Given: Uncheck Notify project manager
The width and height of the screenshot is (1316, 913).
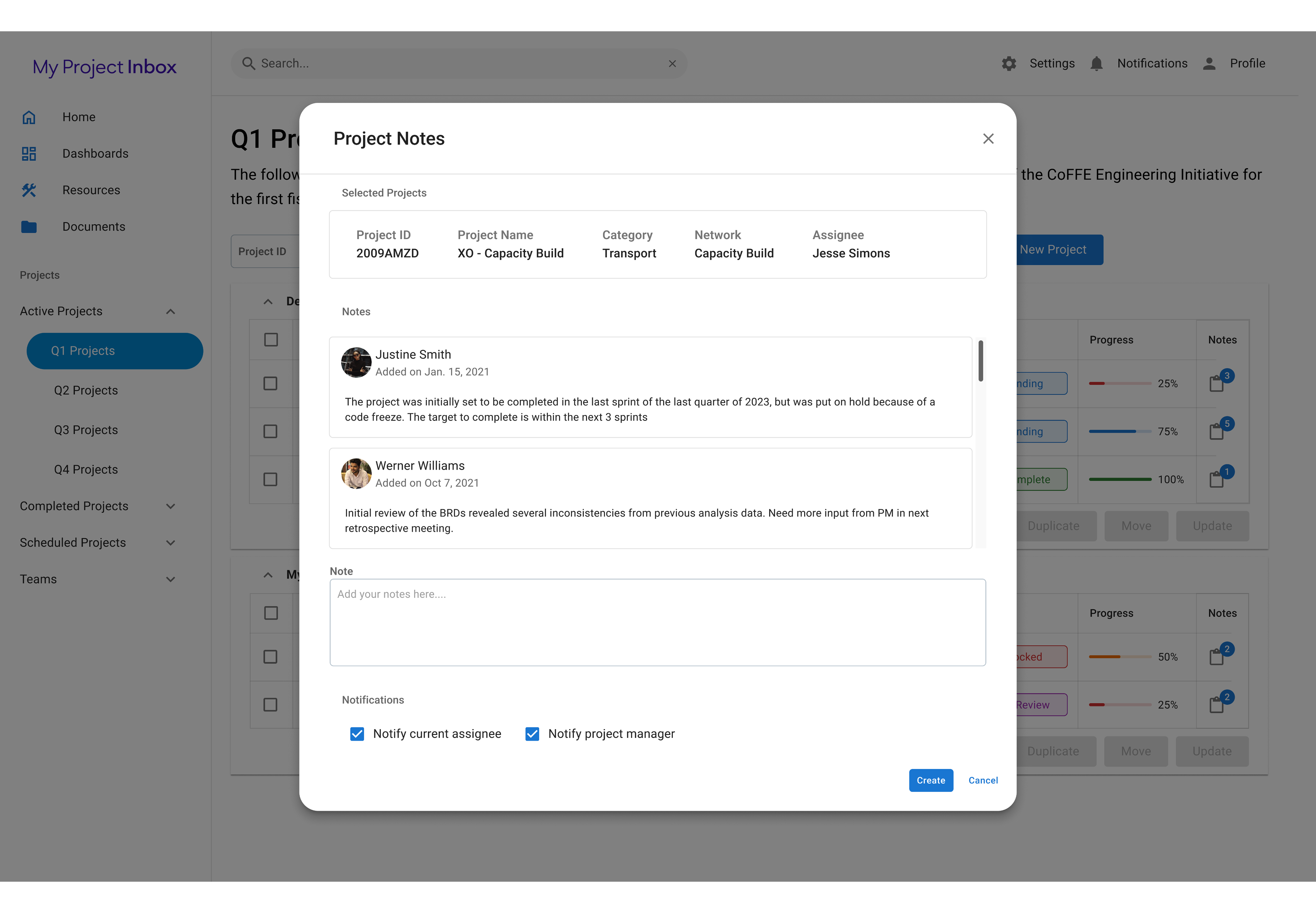Looking at the screenshot, I should click(x=532, y=734).
